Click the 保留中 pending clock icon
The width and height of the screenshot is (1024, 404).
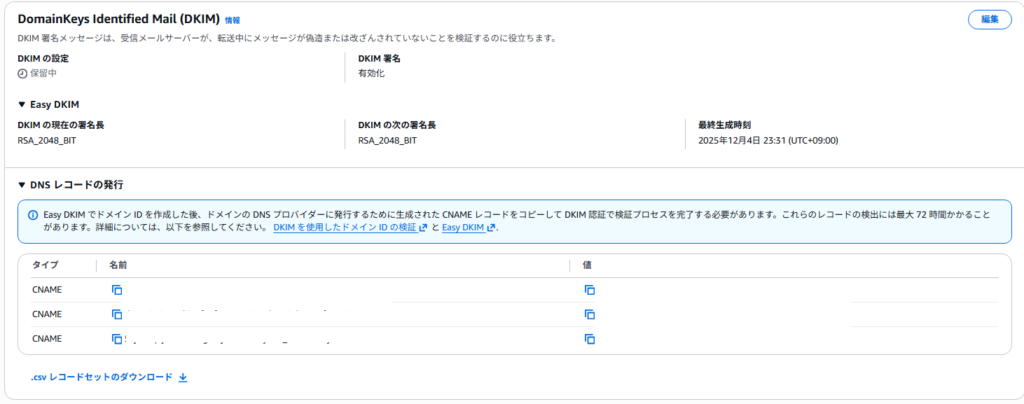pos(23,73)
